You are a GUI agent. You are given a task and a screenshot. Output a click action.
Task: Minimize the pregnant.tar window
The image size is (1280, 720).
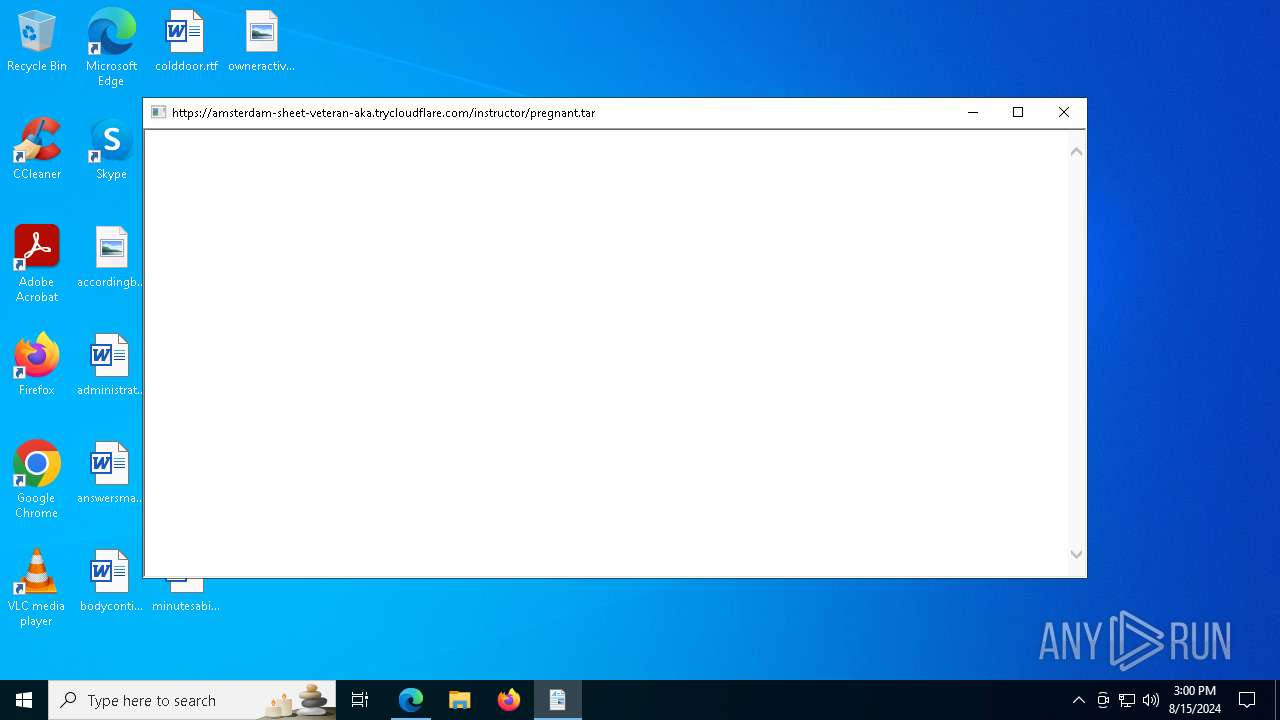tap(973, 113)
